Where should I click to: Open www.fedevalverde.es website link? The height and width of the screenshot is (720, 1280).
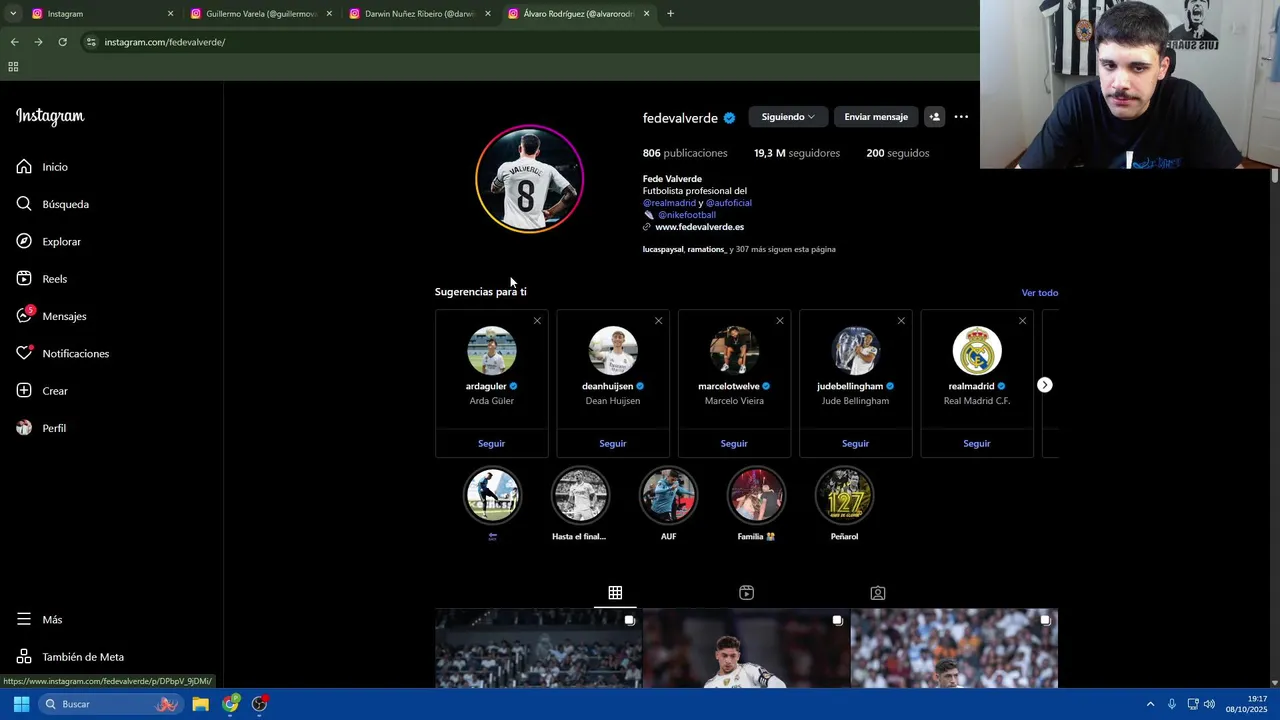[x=699, y=227]
